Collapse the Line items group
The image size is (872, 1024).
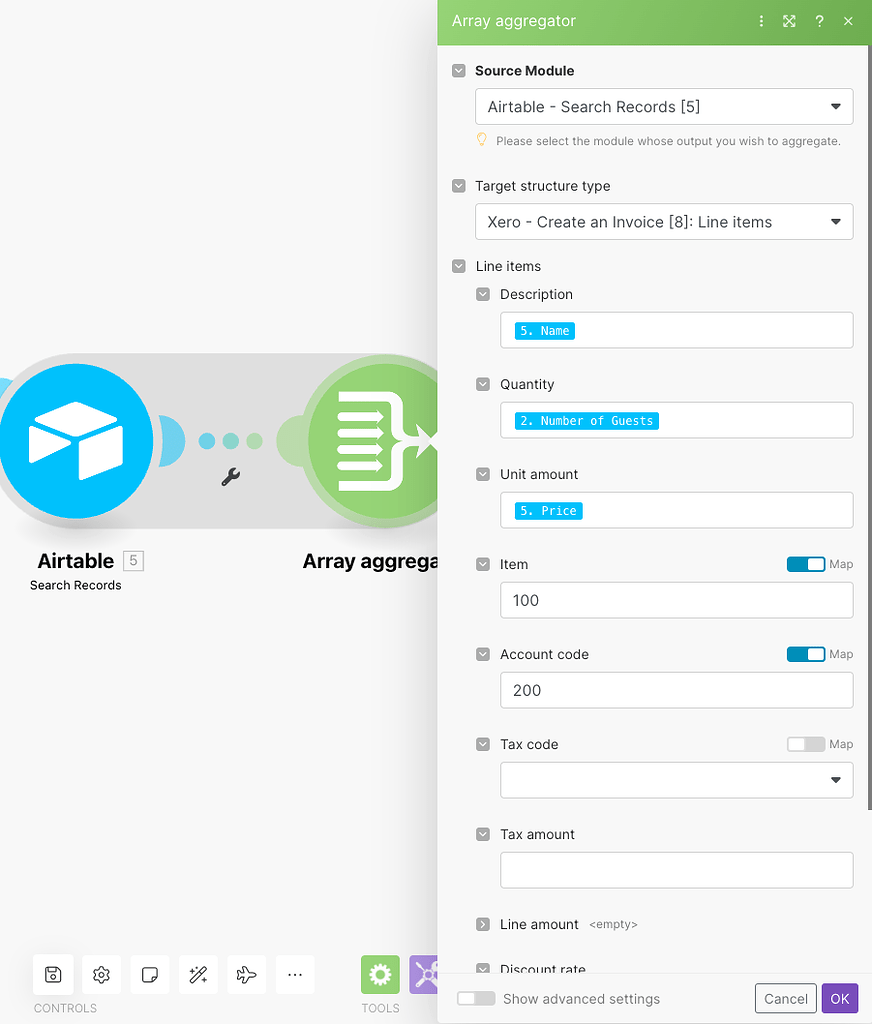click(459, 266)
